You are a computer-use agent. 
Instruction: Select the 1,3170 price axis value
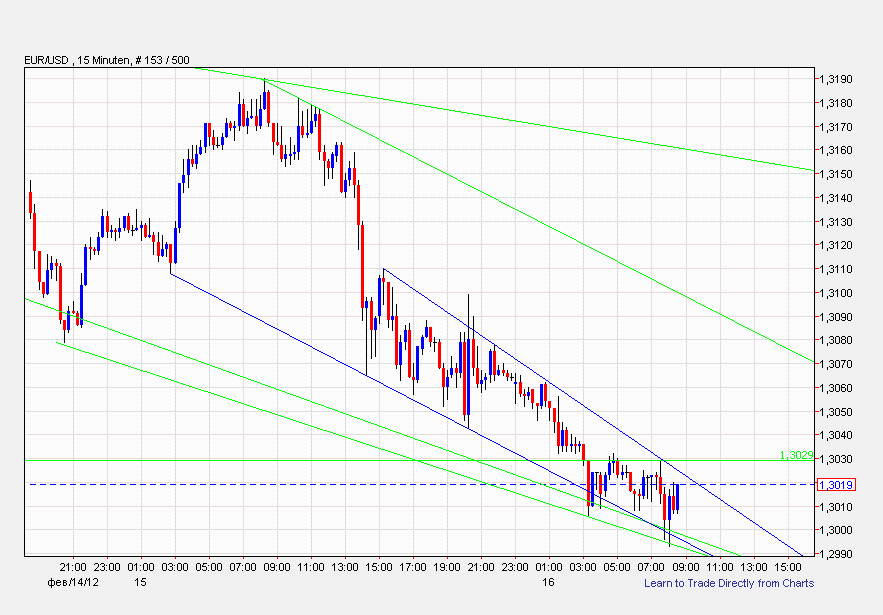(836, 127)
